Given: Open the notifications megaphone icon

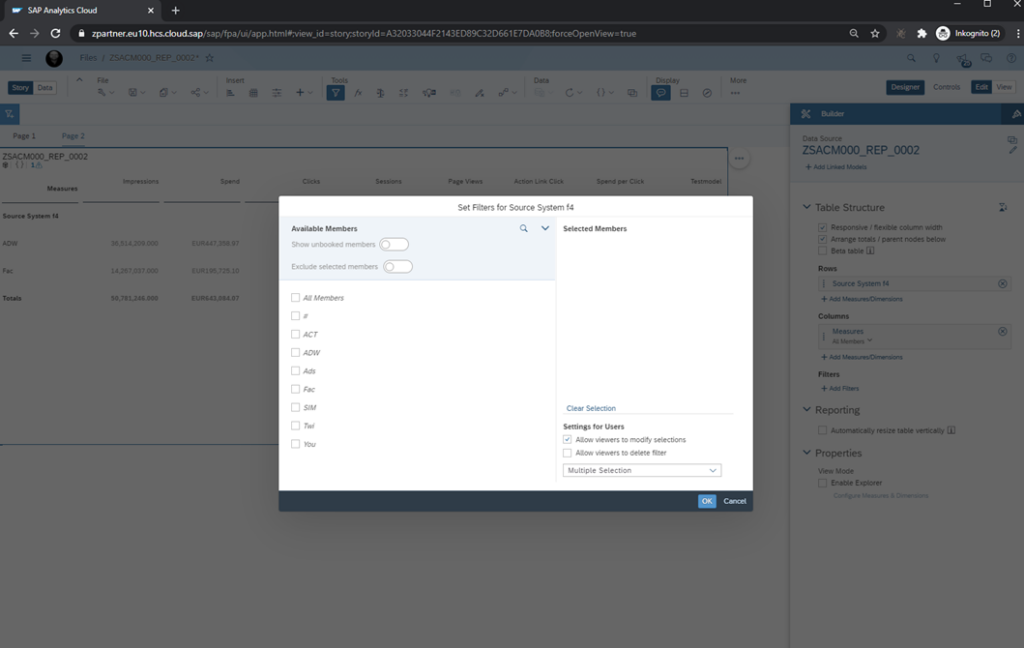Looking at the screenshot, I should pos(963,59).
